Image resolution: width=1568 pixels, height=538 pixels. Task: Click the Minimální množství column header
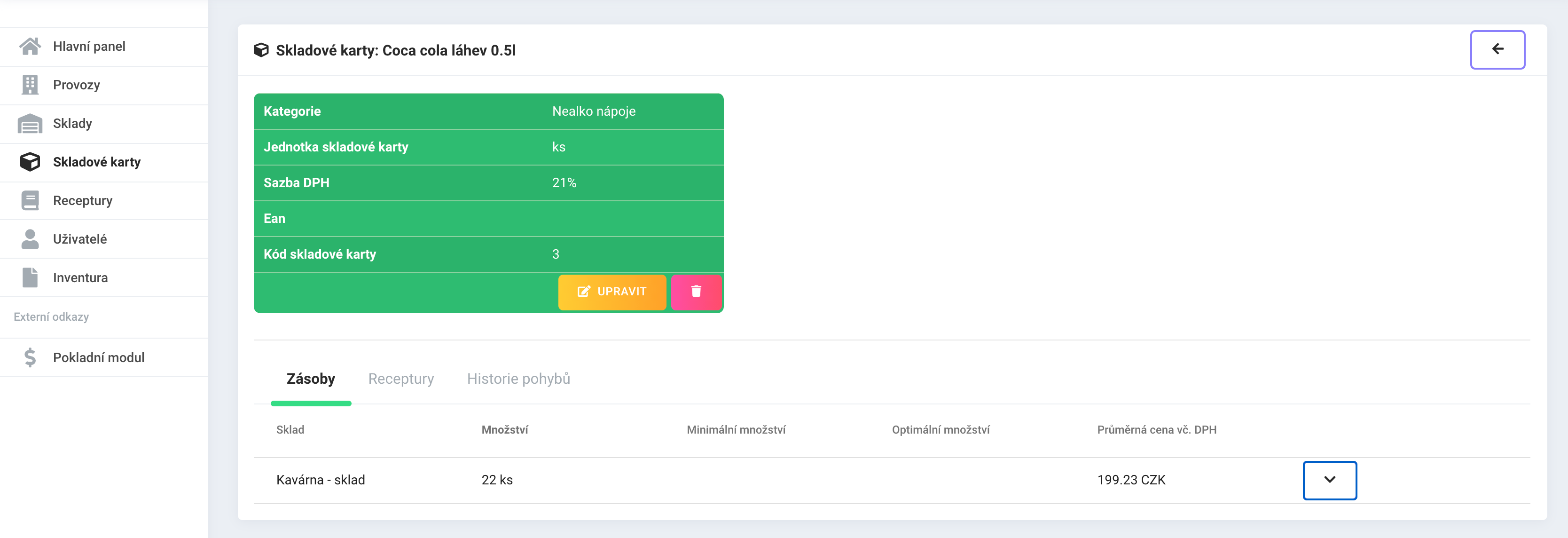pyautogui.click(x=736, y=429)
